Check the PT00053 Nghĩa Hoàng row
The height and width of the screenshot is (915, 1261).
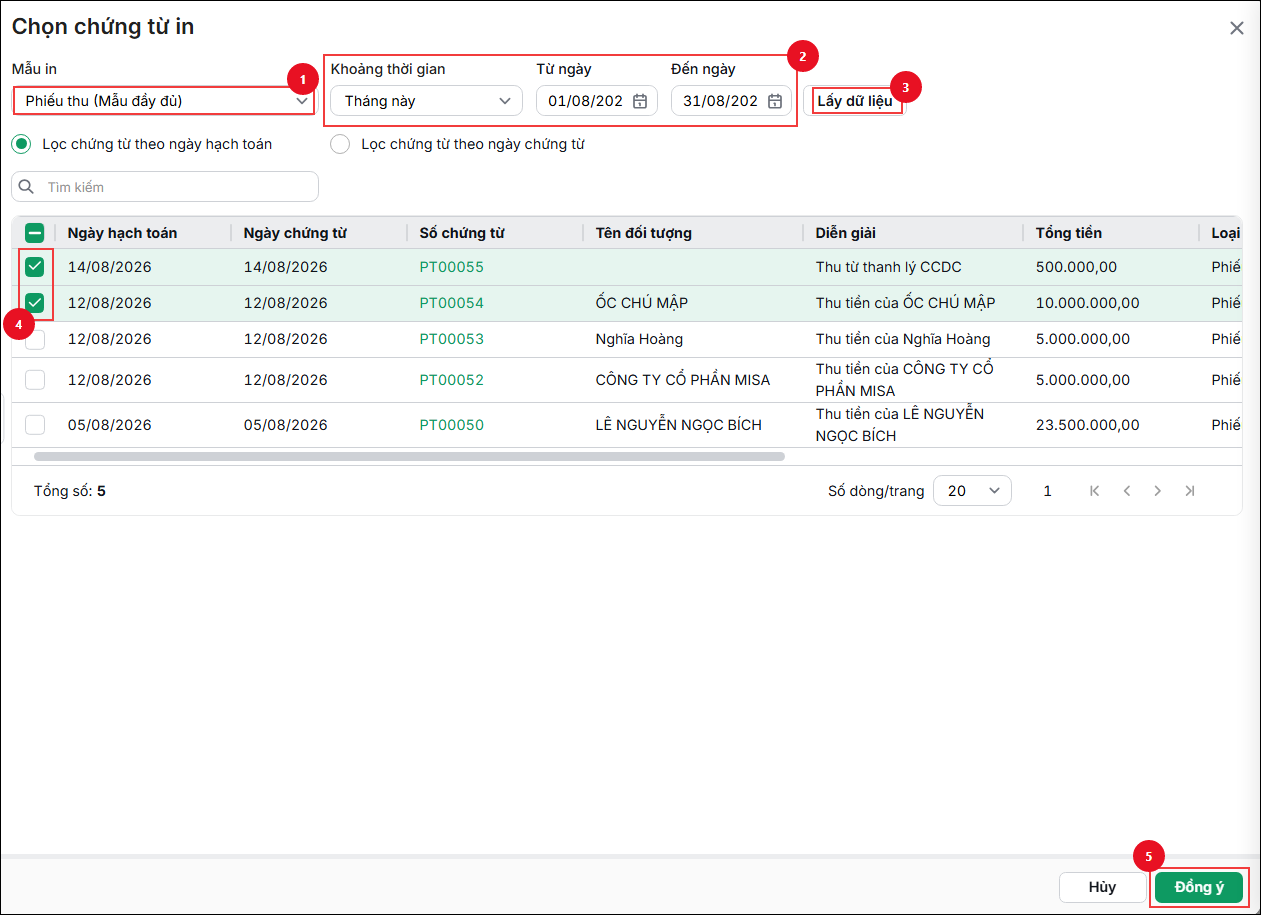35,340
